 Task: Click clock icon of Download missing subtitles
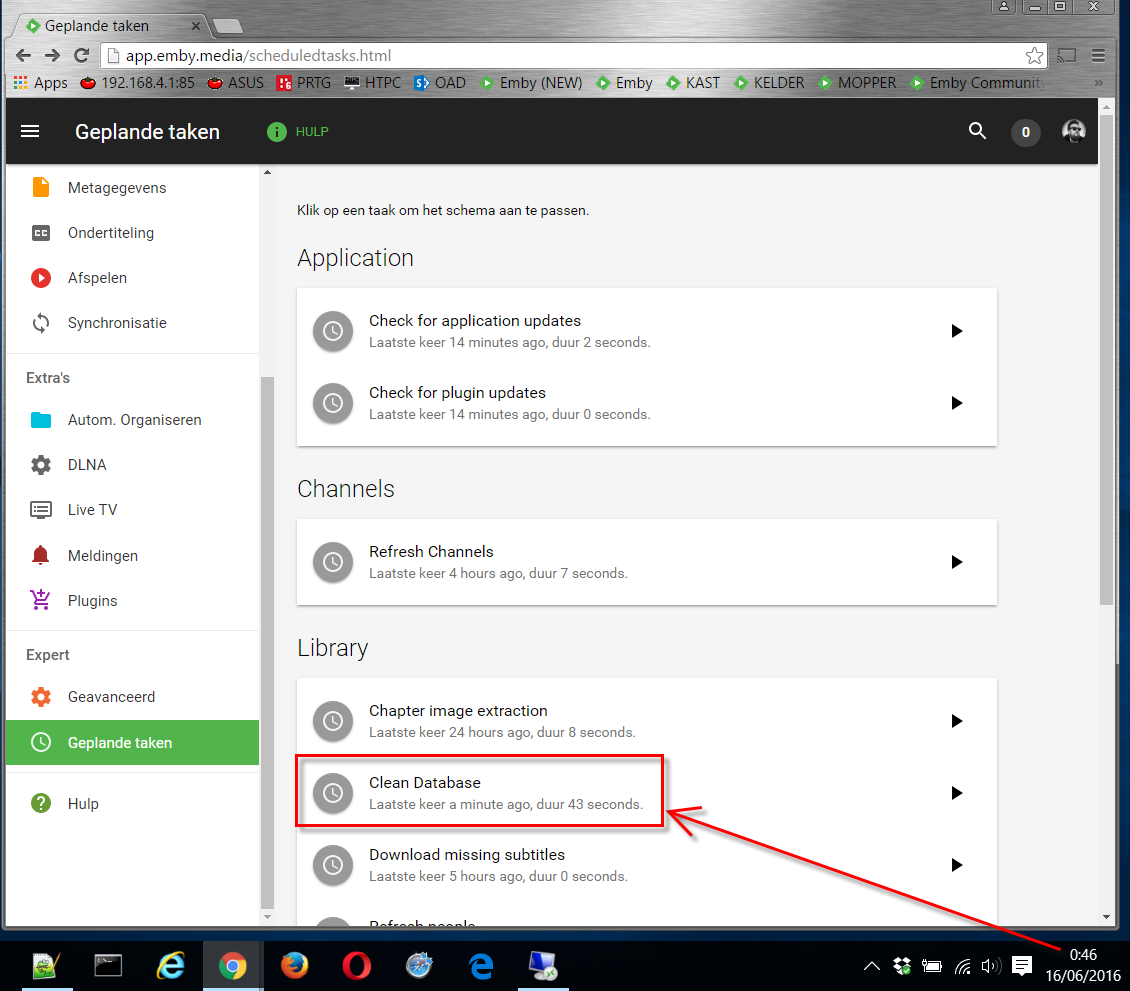333,865
